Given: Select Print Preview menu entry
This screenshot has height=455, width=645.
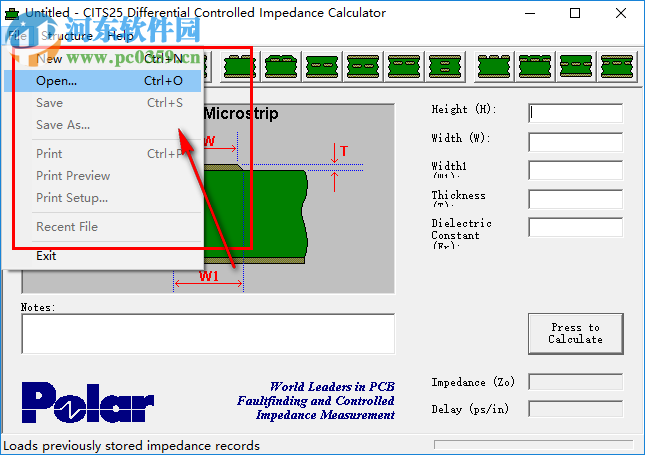Looking at the screenshot, I should (x=103, y=176).
